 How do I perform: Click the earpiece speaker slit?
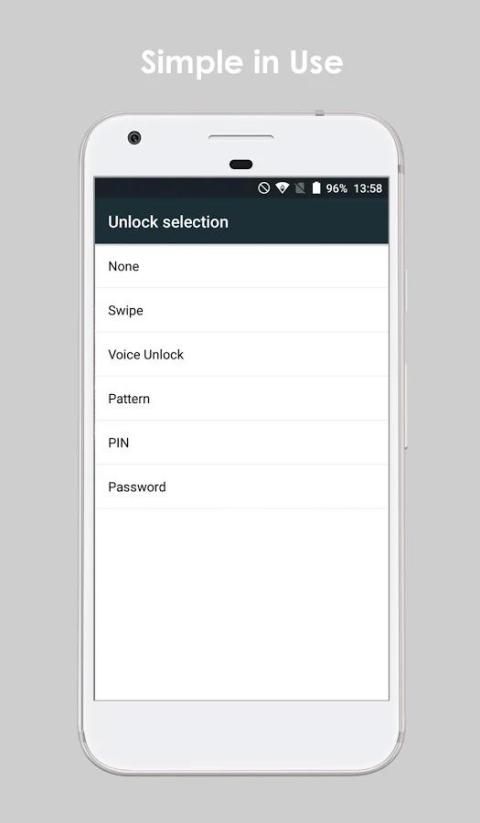point(241,137)
